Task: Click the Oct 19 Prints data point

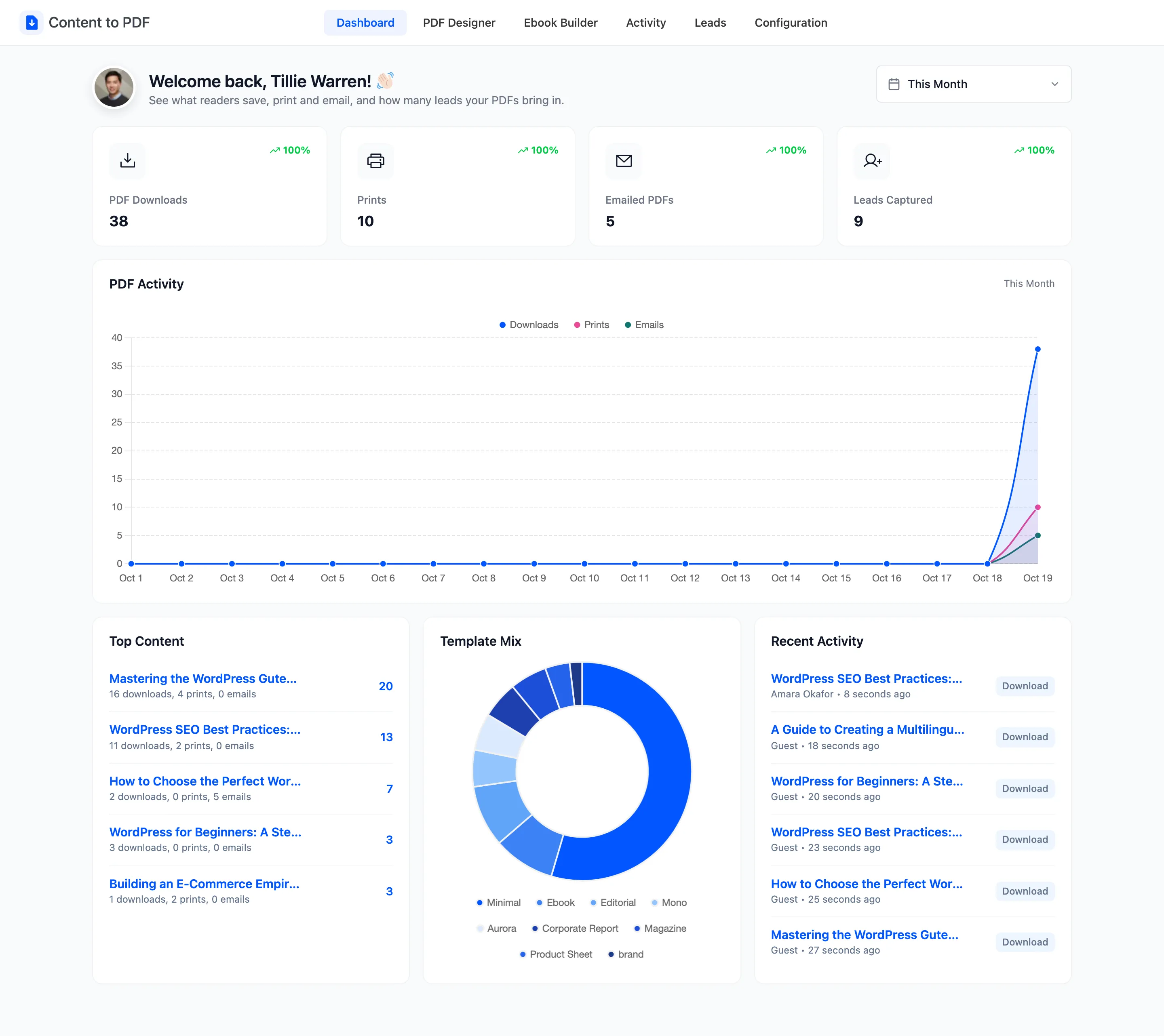Action: [1037, 507]
